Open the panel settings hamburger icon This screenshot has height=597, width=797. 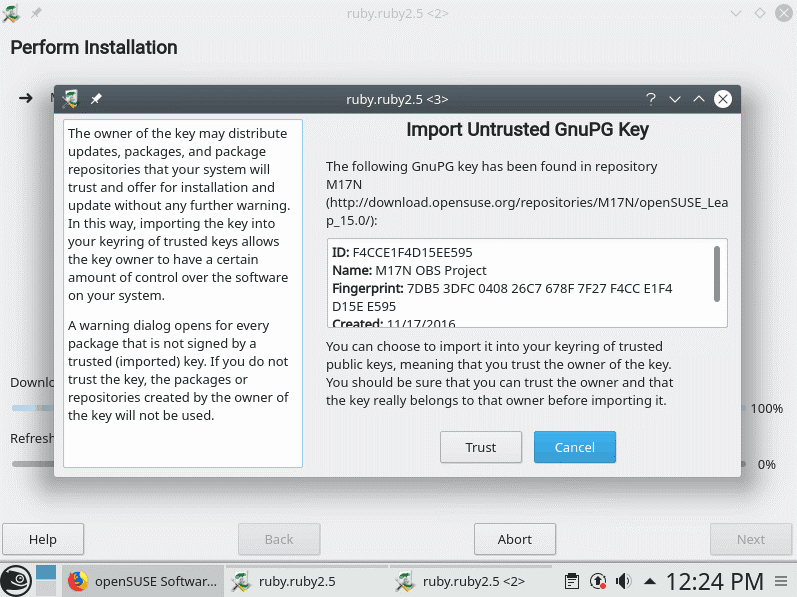(781, 581)
